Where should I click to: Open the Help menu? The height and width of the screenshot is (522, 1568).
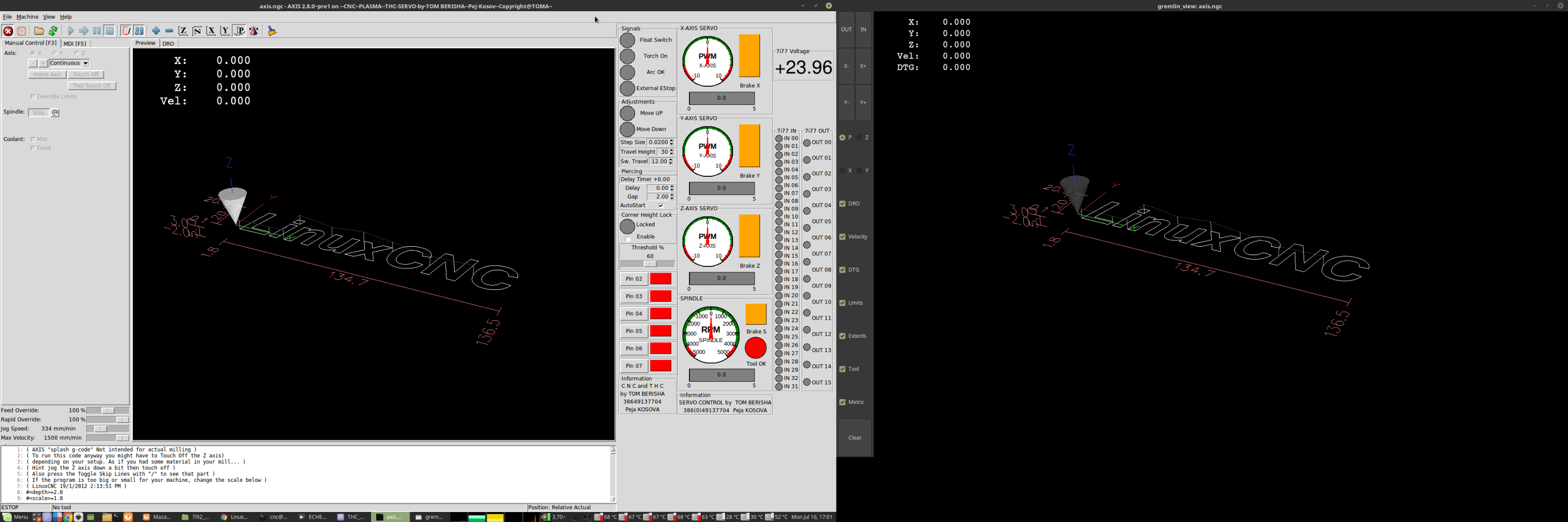(66, 17)
